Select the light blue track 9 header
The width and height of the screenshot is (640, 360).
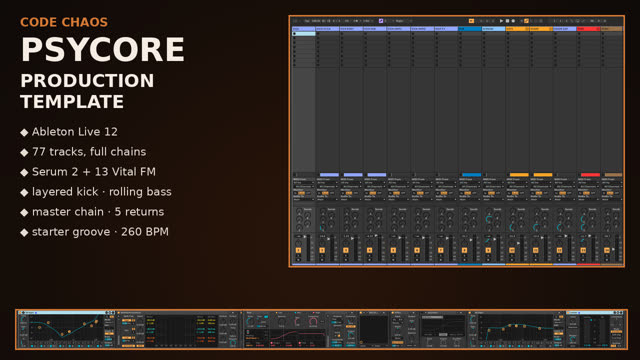[x=493, y=29]
